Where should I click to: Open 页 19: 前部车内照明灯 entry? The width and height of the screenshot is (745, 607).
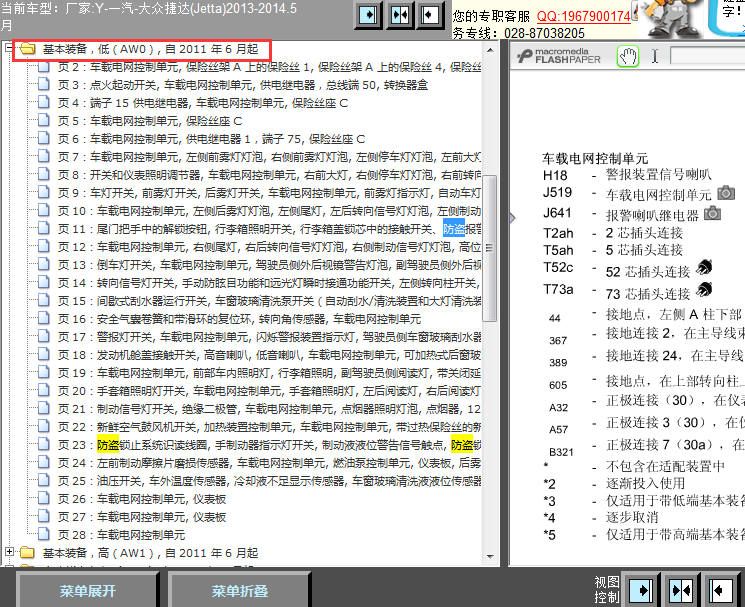(x=269, y=373)
